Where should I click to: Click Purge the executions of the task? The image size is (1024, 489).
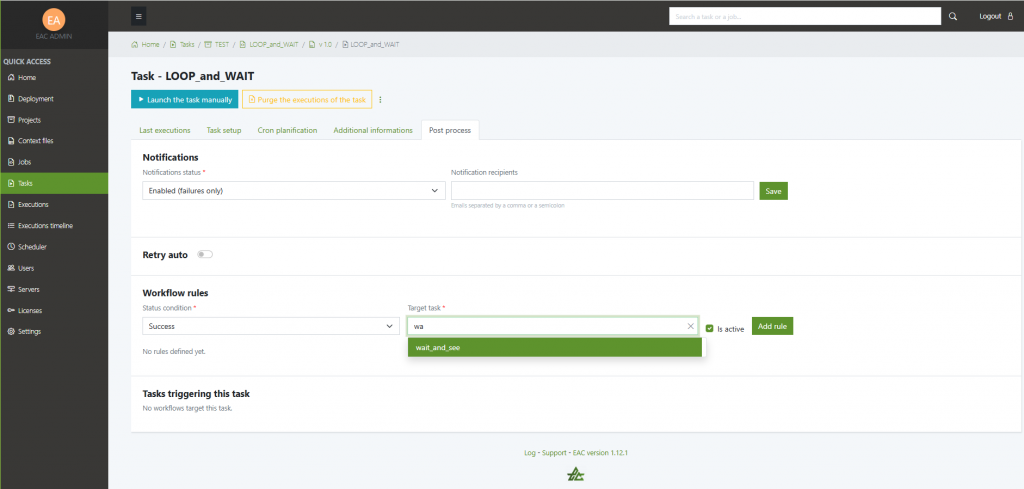tap(307, 100)
